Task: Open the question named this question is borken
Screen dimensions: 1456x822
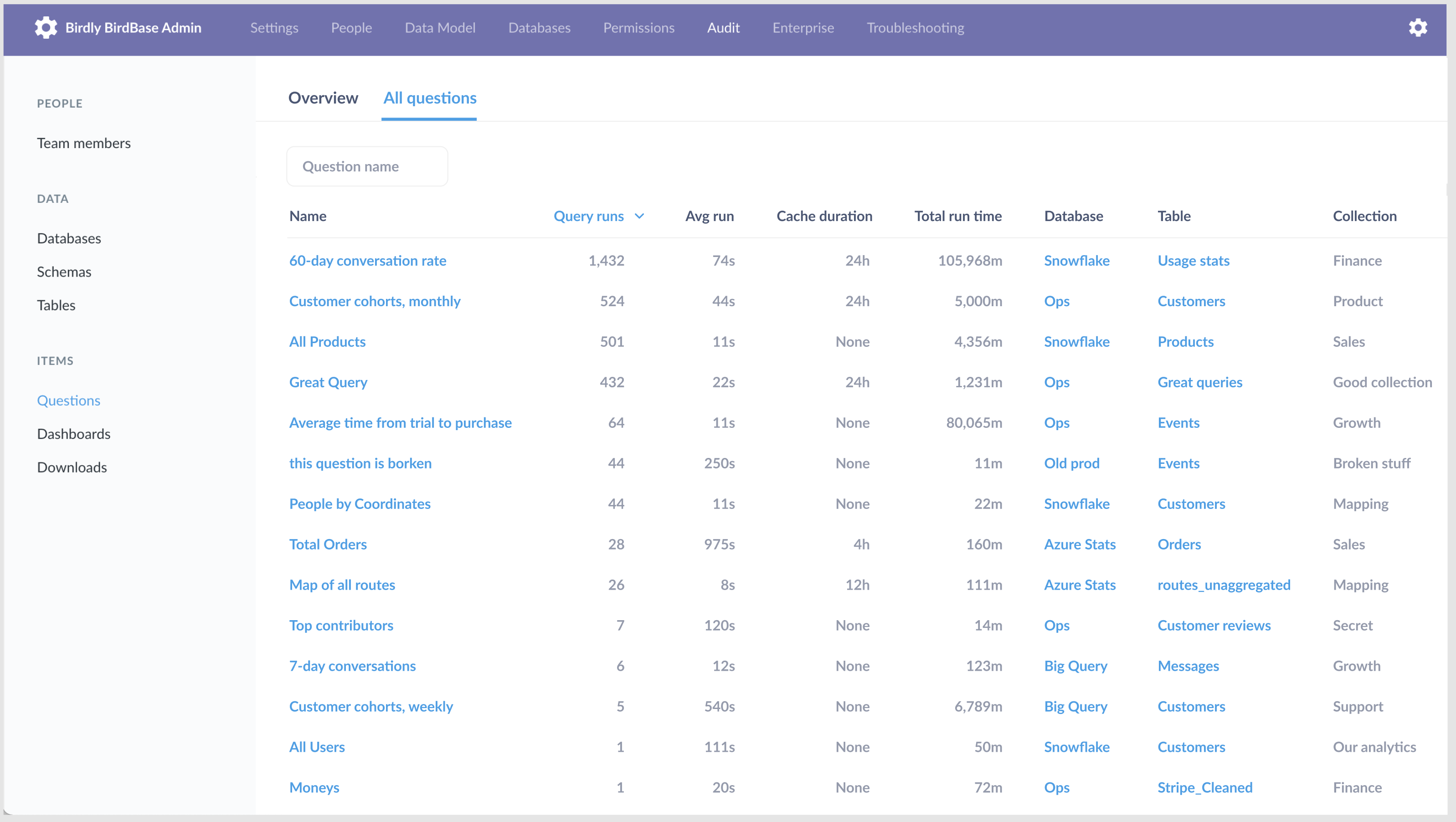Action: (360, 463)
